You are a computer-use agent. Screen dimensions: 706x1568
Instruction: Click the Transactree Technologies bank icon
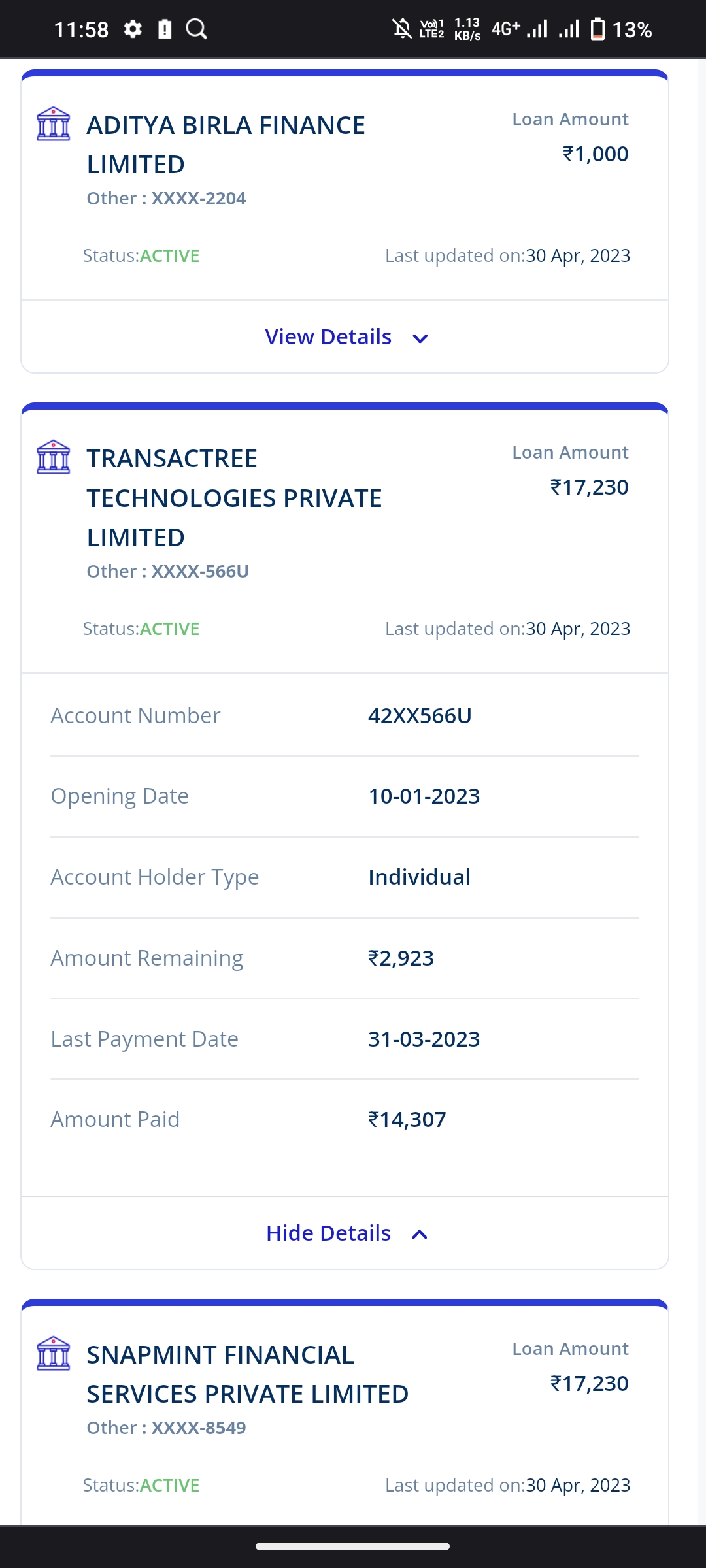tap(53, 457)
